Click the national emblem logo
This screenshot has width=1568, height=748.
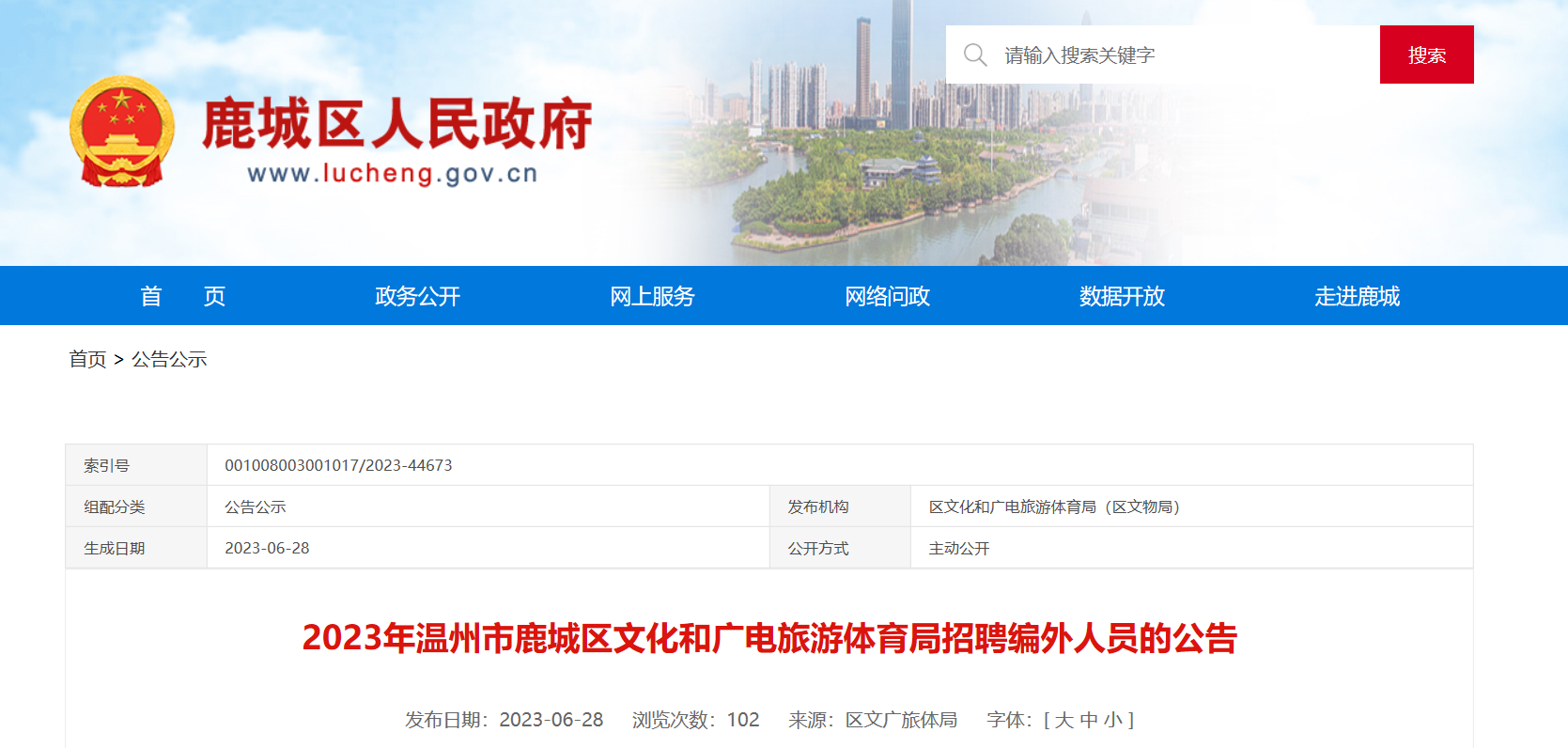122,132
